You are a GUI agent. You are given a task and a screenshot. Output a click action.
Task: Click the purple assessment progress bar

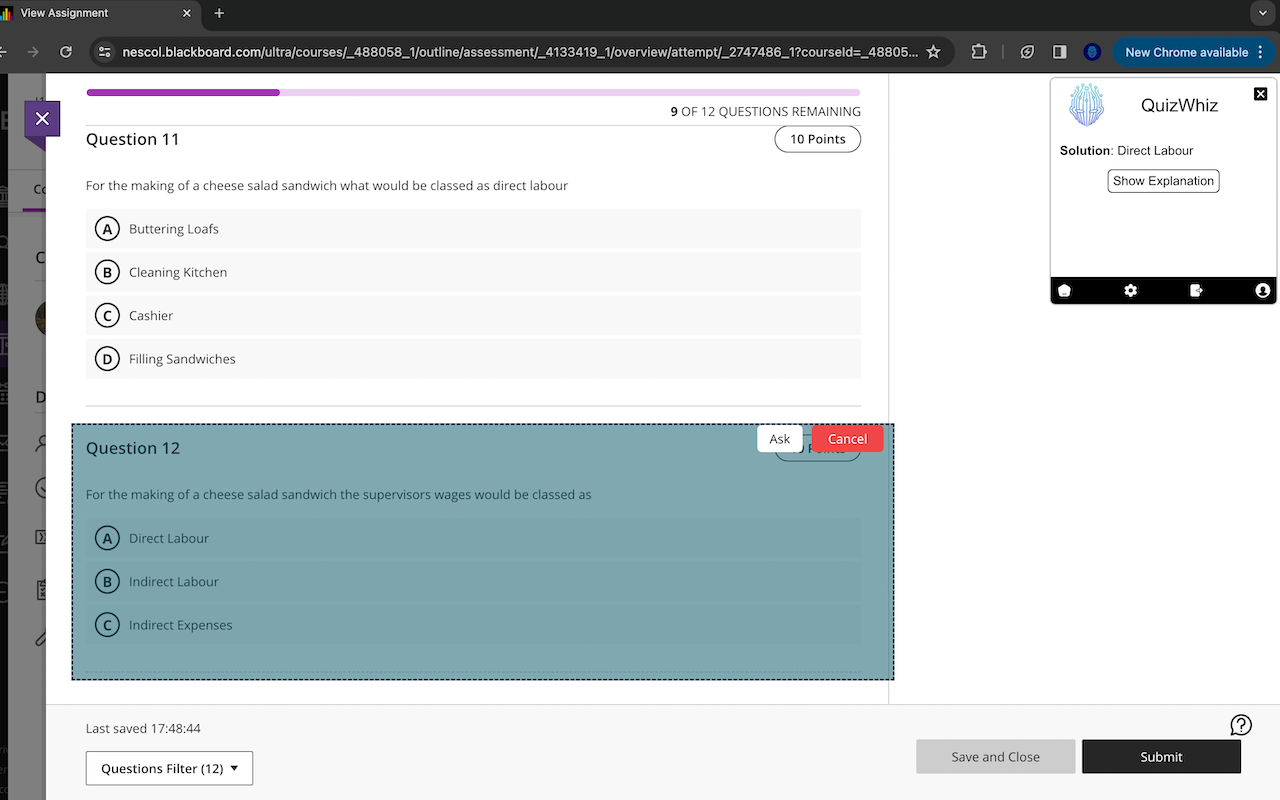(473, 92)
